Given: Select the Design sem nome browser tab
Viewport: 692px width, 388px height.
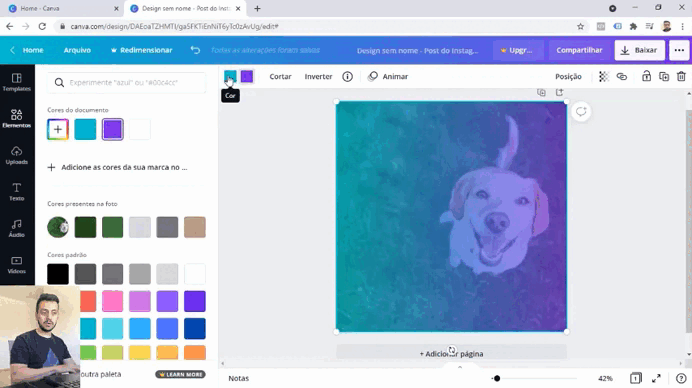Looking at the screenshot, I should [186, 8].
